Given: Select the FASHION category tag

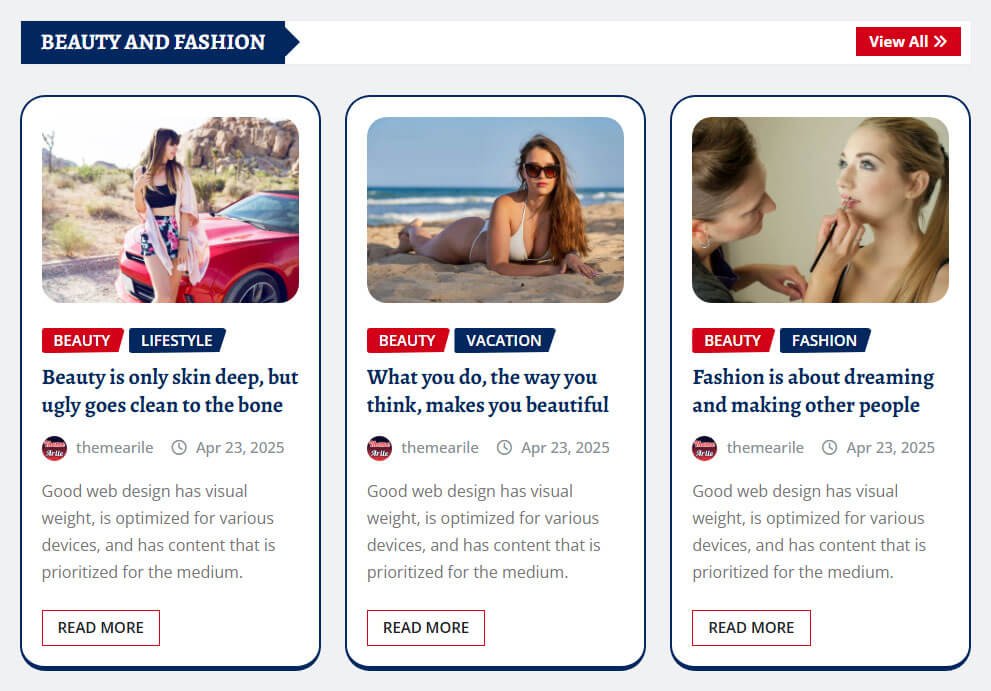Looking at the screenshot, I should click(x=825, y=340).
